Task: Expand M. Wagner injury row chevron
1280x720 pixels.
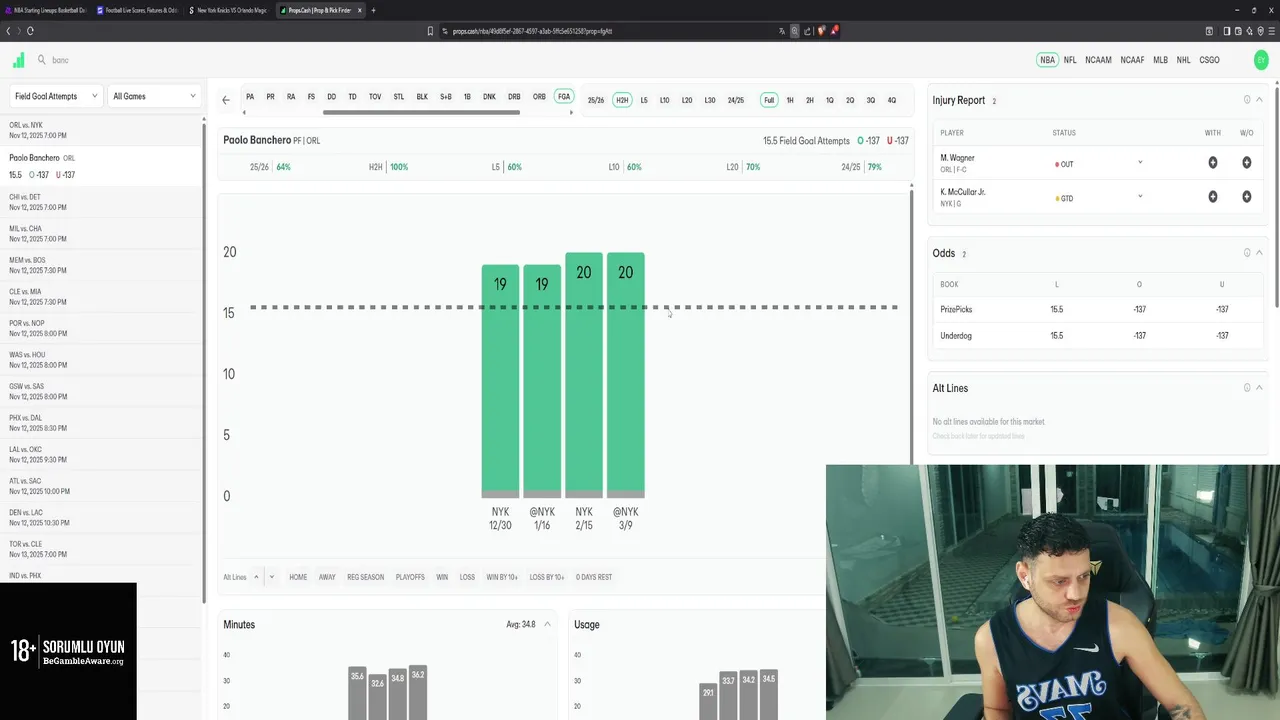Action: coord(1140,163)
